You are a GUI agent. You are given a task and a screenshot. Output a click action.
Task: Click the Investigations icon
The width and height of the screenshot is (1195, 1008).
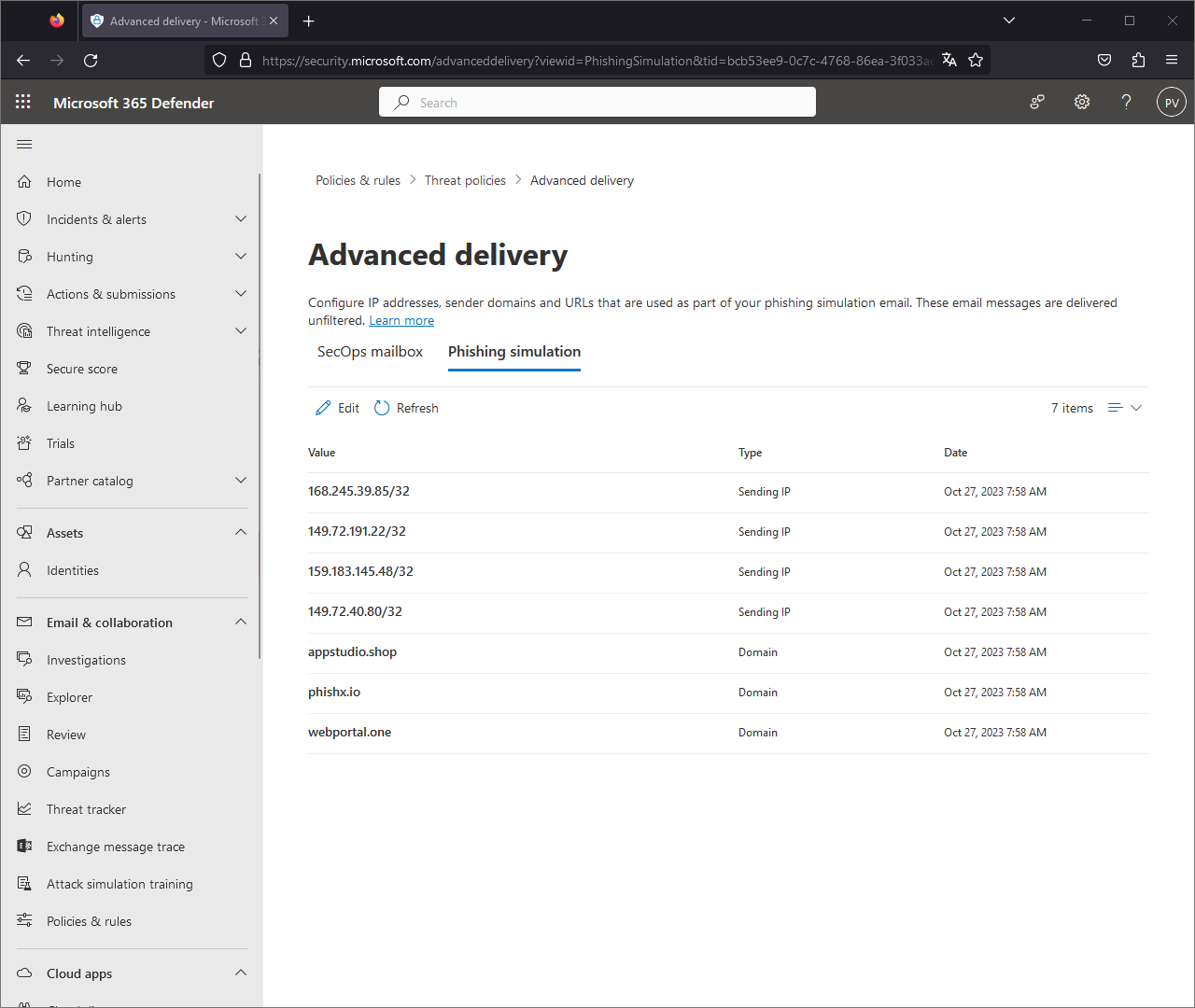pyautogui.click(x=24, y=660)
